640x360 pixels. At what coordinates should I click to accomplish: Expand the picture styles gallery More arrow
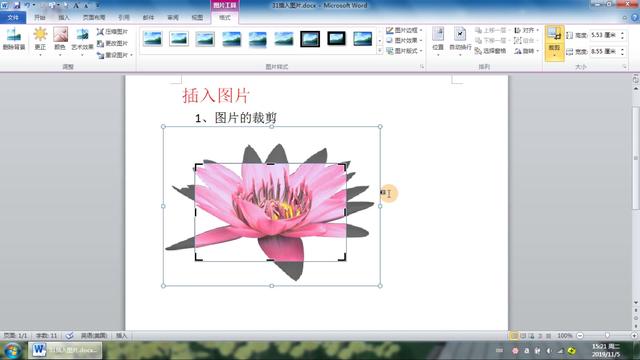[x=380, y=51]
